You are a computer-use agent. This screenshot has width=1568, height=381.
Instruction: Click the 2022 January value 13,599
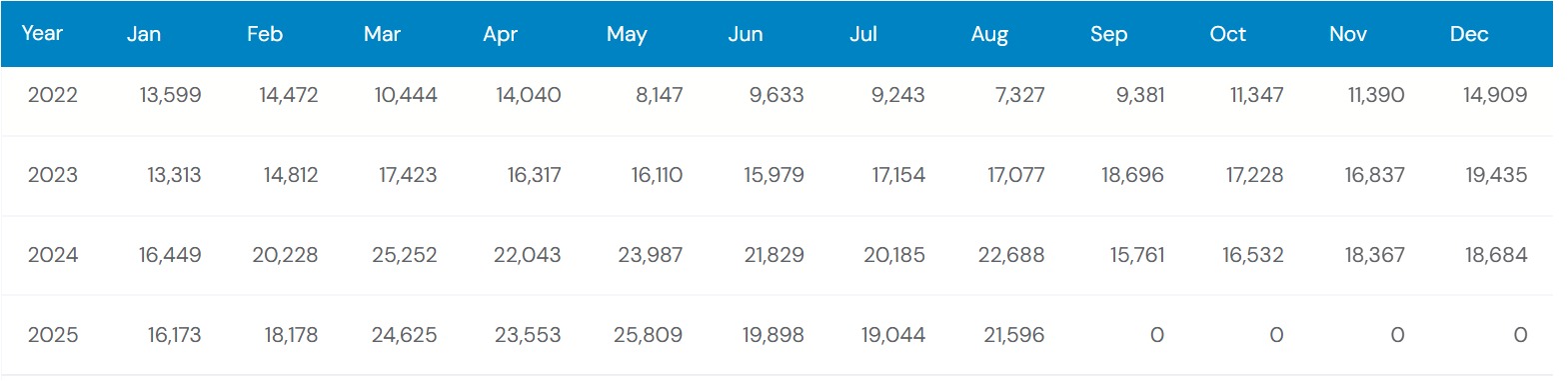tap(170, 95)
